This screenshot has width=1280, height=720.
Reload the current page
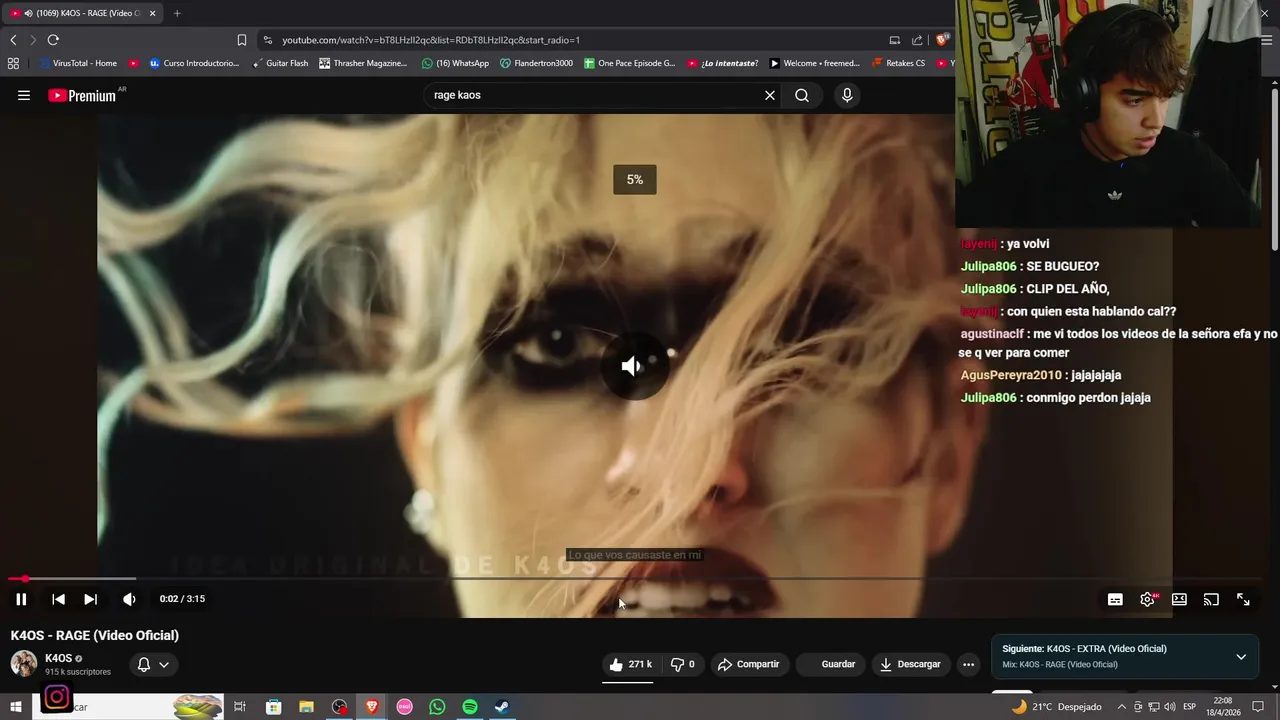pos(53,40)
